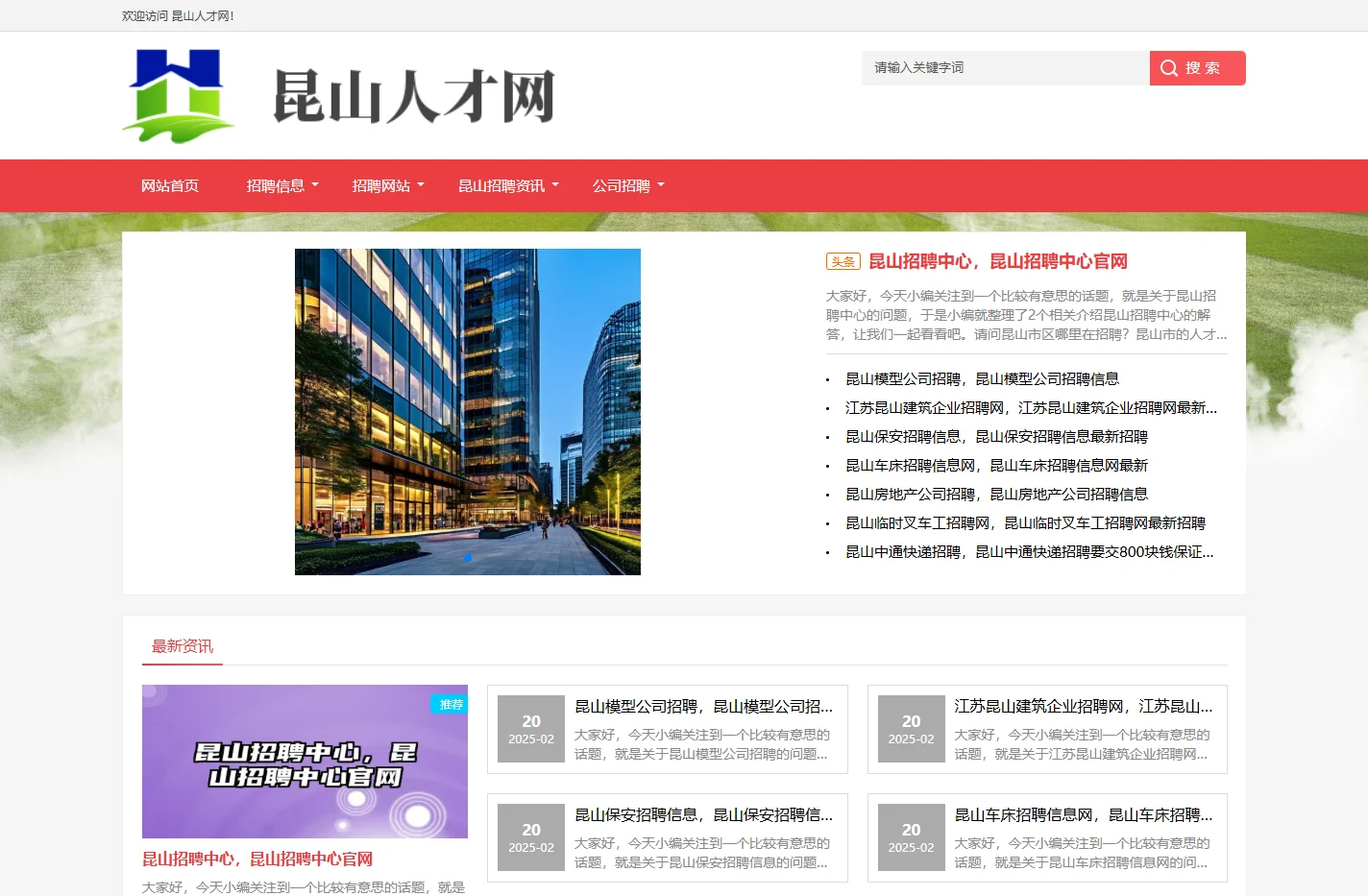This screenshot has width=1368, height=896.
Task: Open list link 昆山中通快递招聘
Action: tap(1029, 552)
